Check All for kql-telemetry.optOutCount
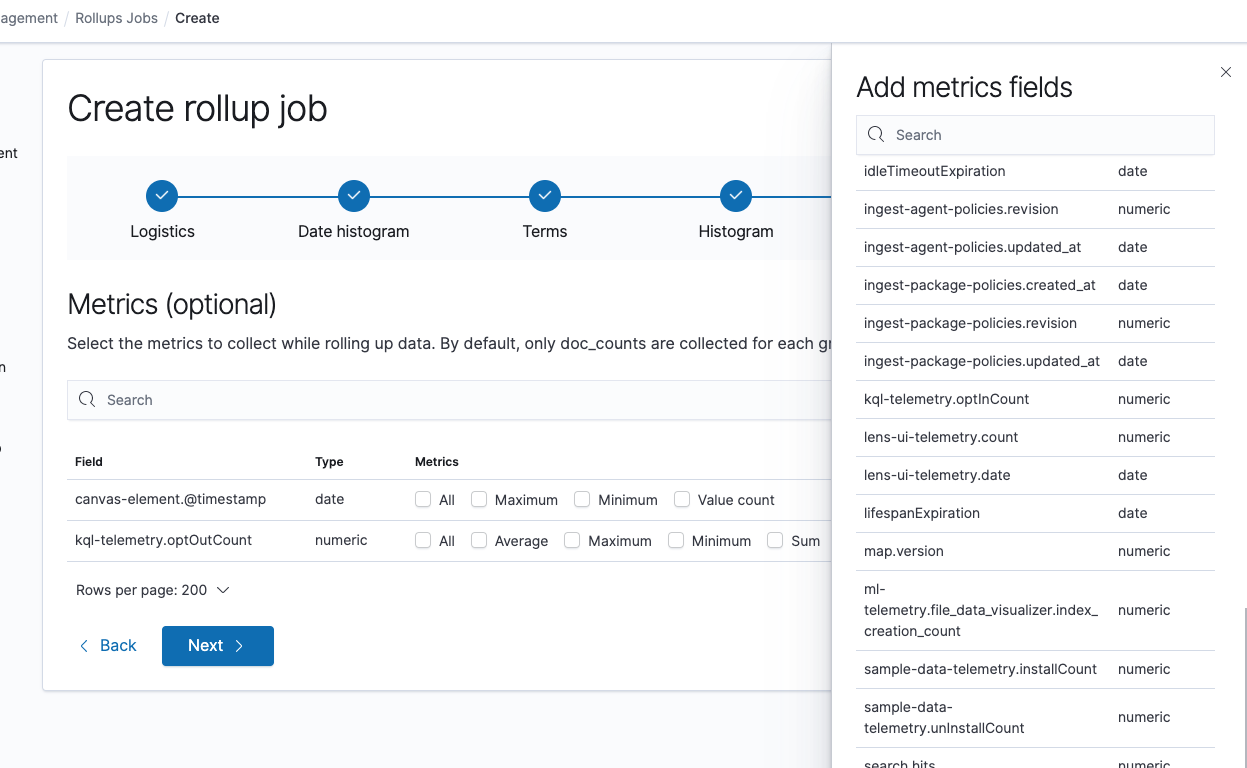 pyautogui.click(x=423, y=540)
